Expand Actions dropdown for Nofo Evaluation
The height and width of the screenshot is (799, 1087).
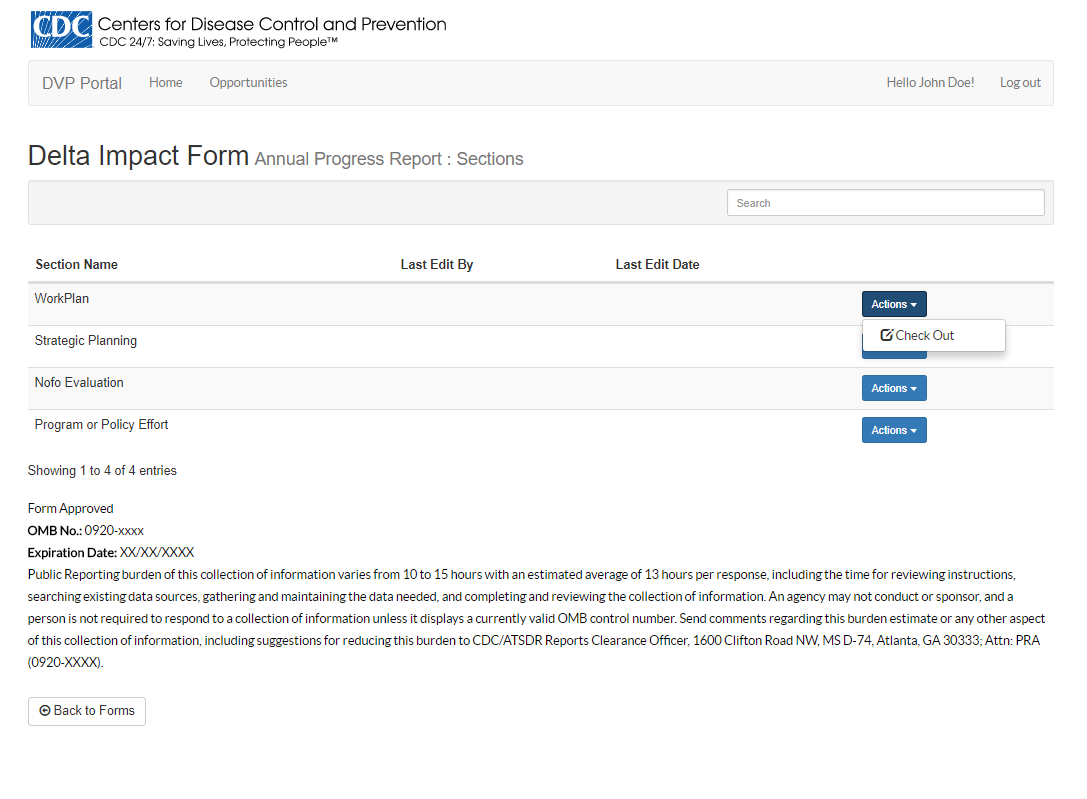pos(894,388)
